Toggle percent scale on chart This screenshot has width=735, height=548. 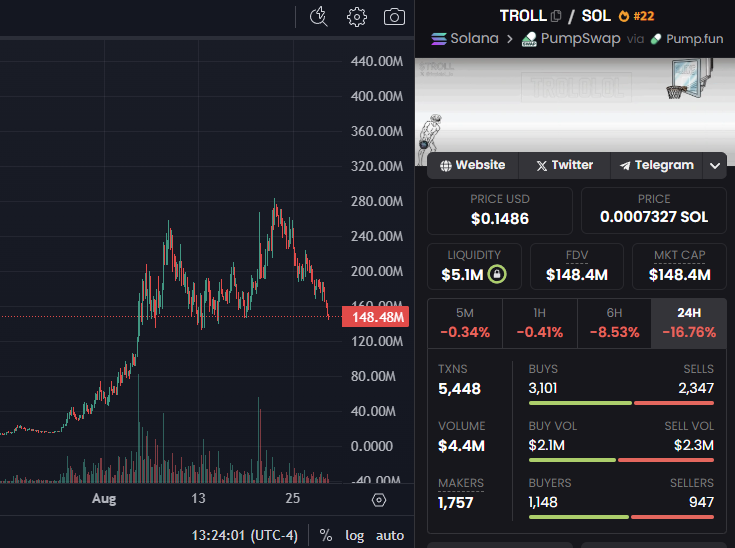(326, 535)
